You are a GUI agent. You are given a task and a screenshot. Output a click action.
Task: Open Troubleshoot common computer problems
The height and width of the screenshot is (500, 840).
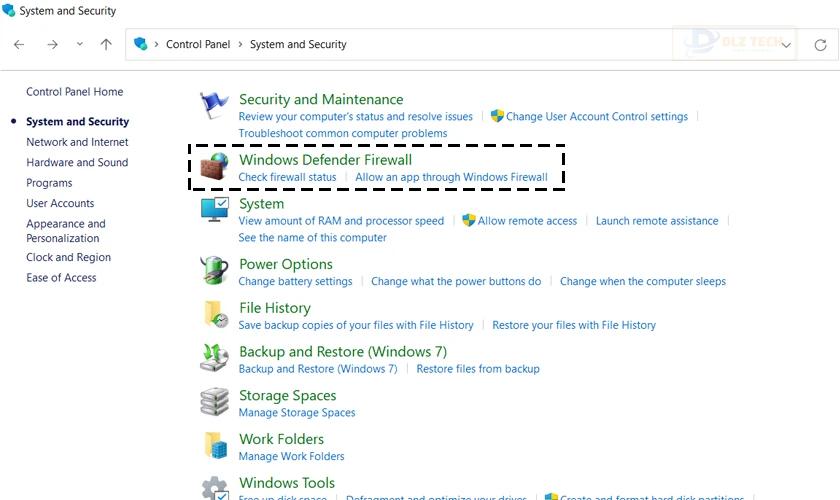pos(343,133)
